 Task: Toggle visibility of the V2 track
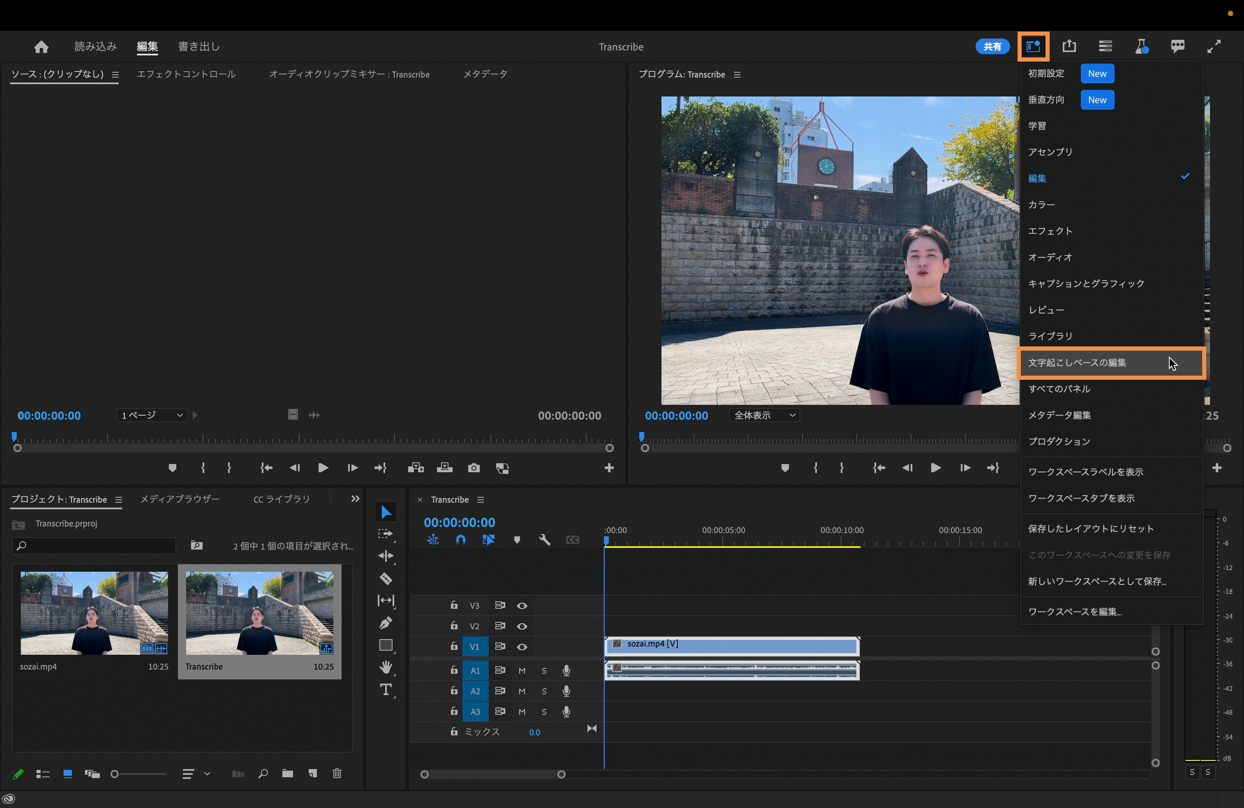click(522, 626)
